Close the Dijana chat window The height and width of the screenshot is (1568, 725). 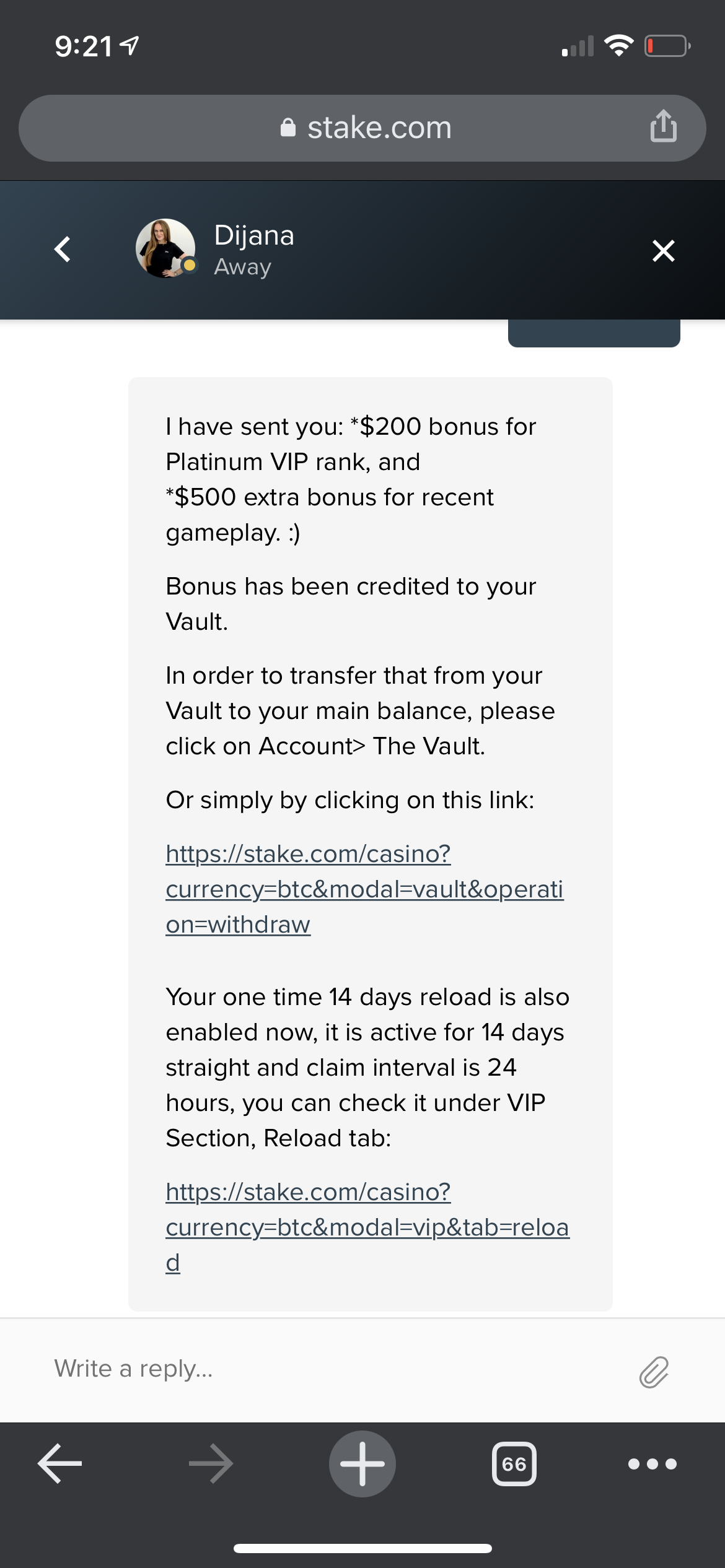663,251
